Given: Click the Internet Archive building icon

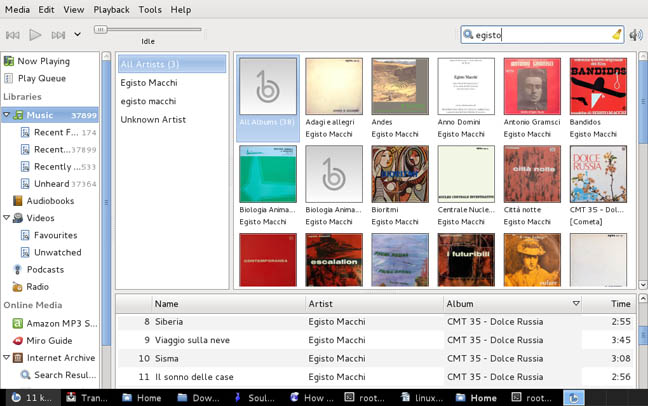Looking at the screenshot, I should [18, 358].
